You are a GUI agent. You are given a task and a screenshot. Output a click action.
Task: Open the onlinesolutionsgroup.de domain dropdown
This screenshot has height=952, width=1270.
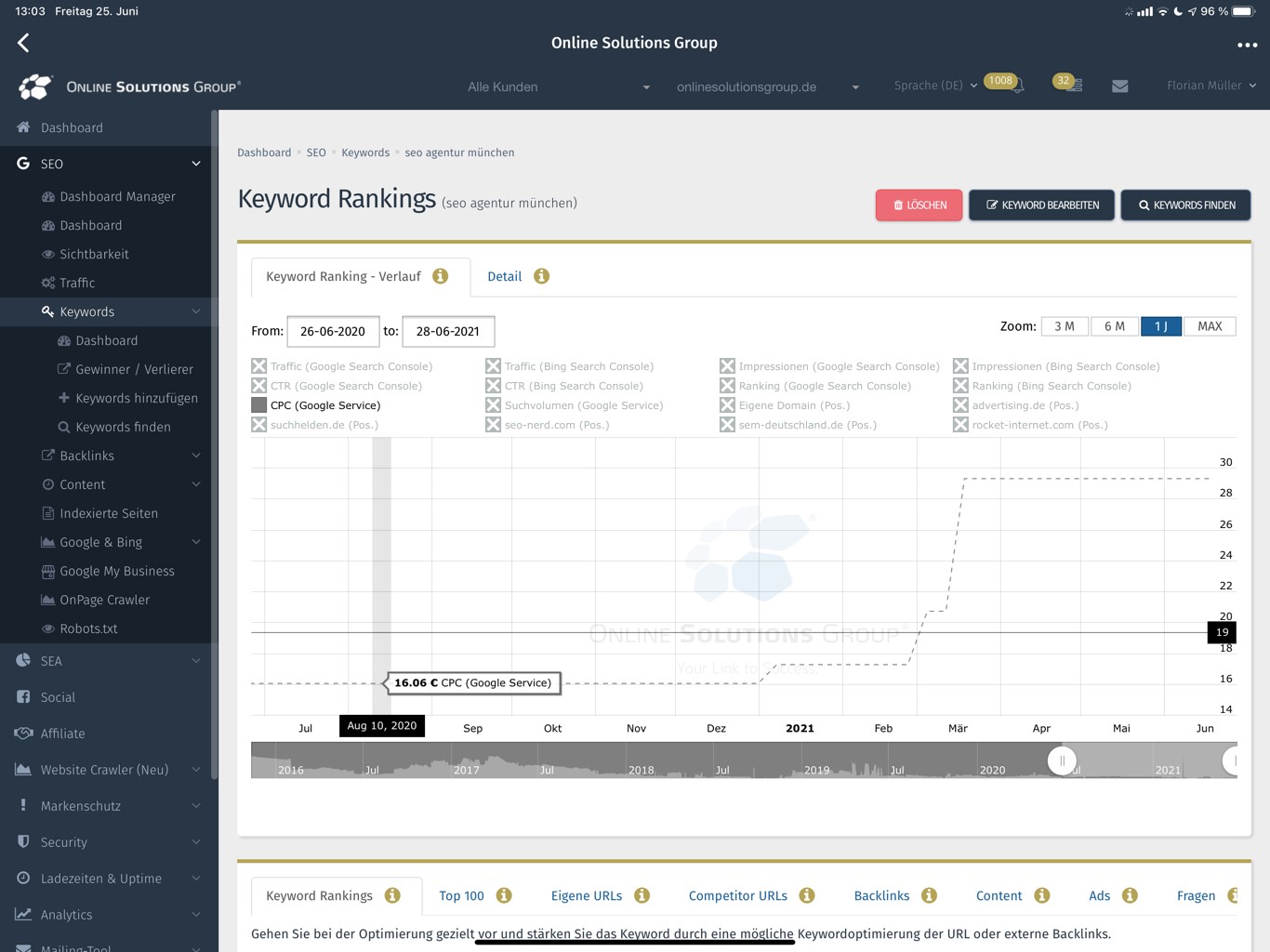coord(766,86)
